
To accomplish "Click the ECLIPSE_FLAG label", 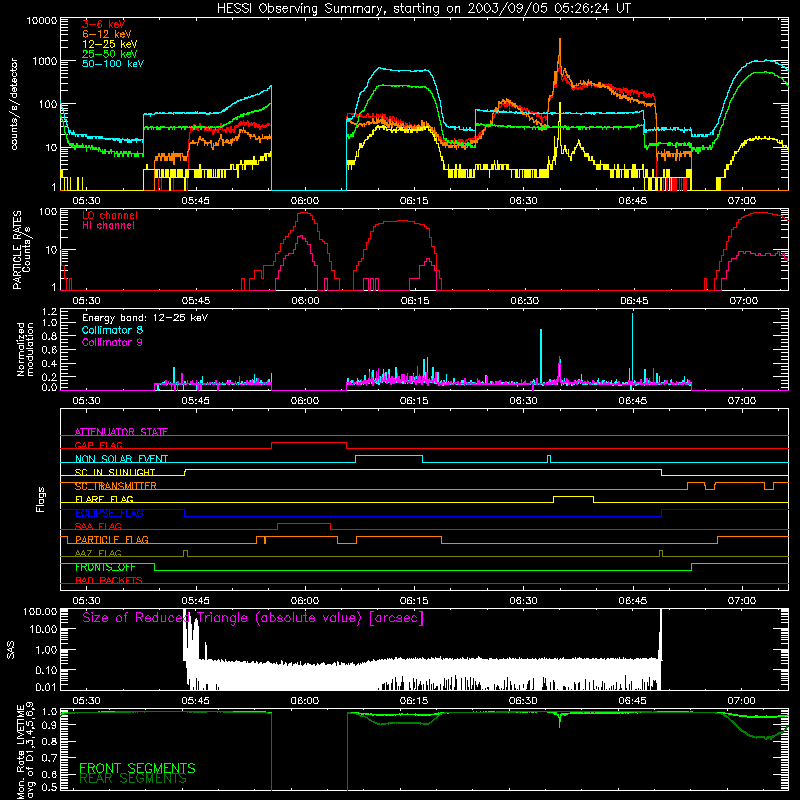I will point(109,513).
